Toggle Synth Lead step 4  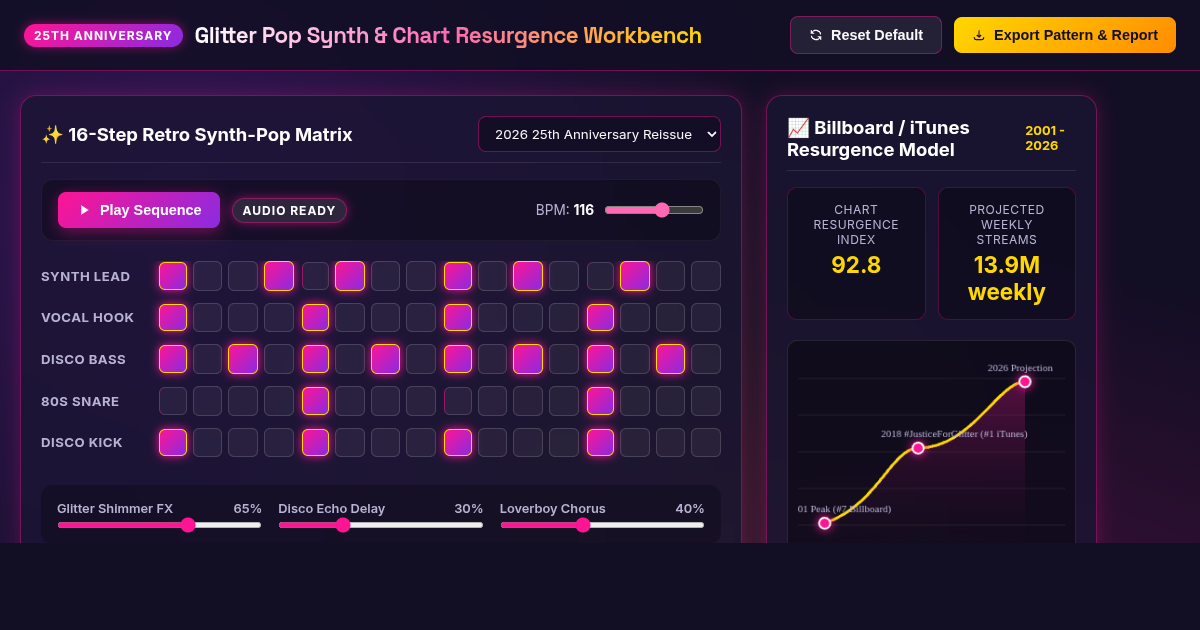279,276
